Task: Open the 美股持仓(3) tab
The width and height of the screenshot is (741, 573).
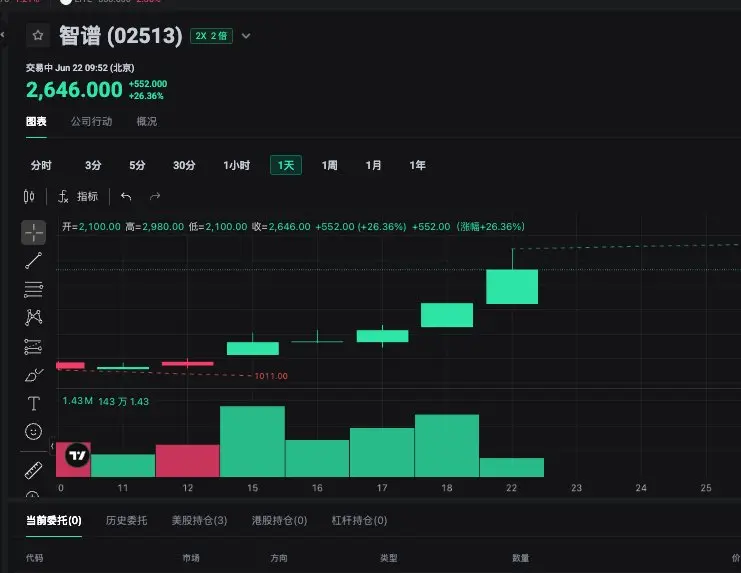Action: click(x=199, y=521)
